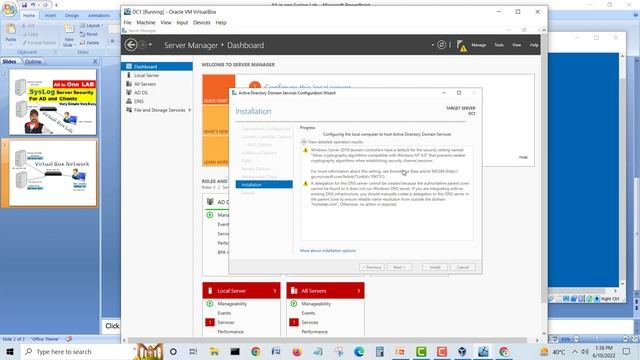This screenshot has height=360, width=640.
Task: Expand View detailed operation results
Action: click(x=304, y=142)
